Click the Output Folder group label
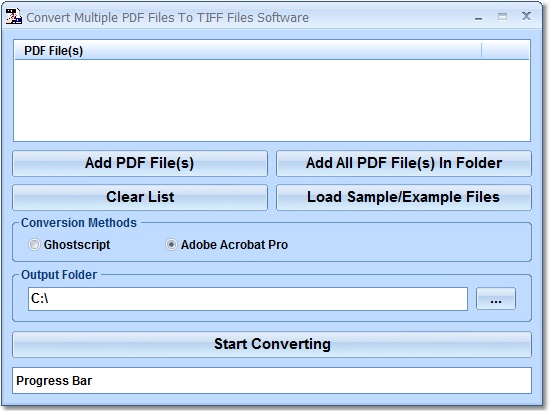 tap(59, 275)
